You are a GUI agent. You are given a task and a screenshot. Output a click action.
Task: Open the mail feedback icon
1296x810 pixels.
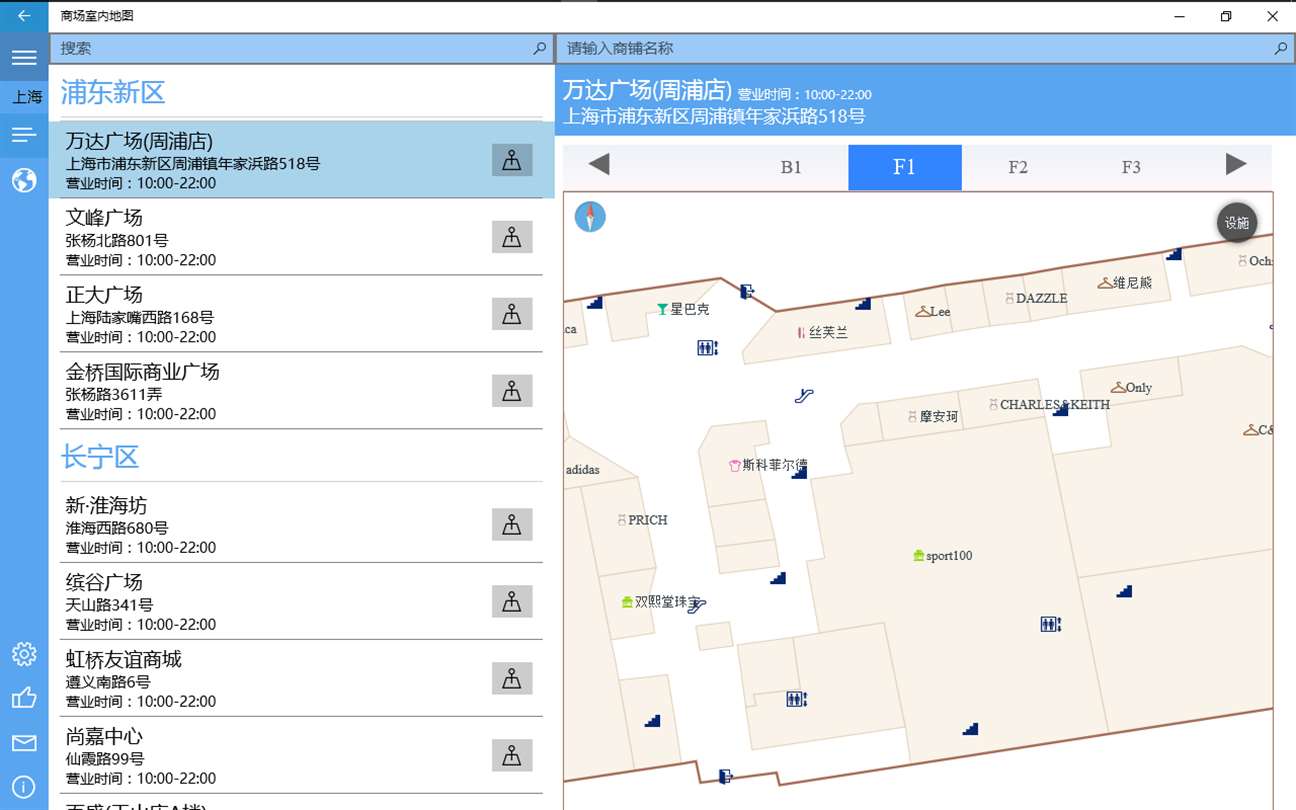[x=24, y=743]
